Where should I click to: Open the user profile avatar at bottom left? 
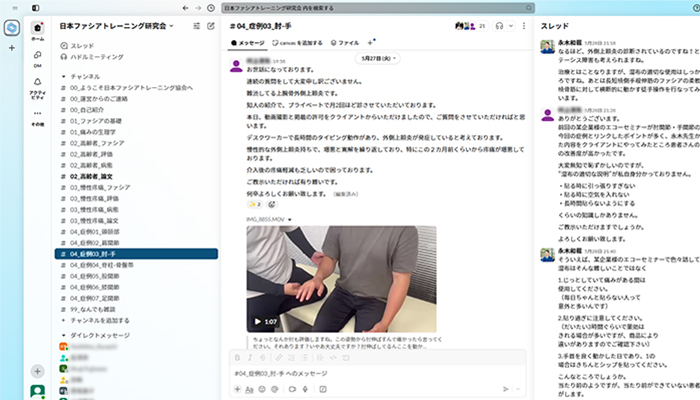(x=38, y=391)
